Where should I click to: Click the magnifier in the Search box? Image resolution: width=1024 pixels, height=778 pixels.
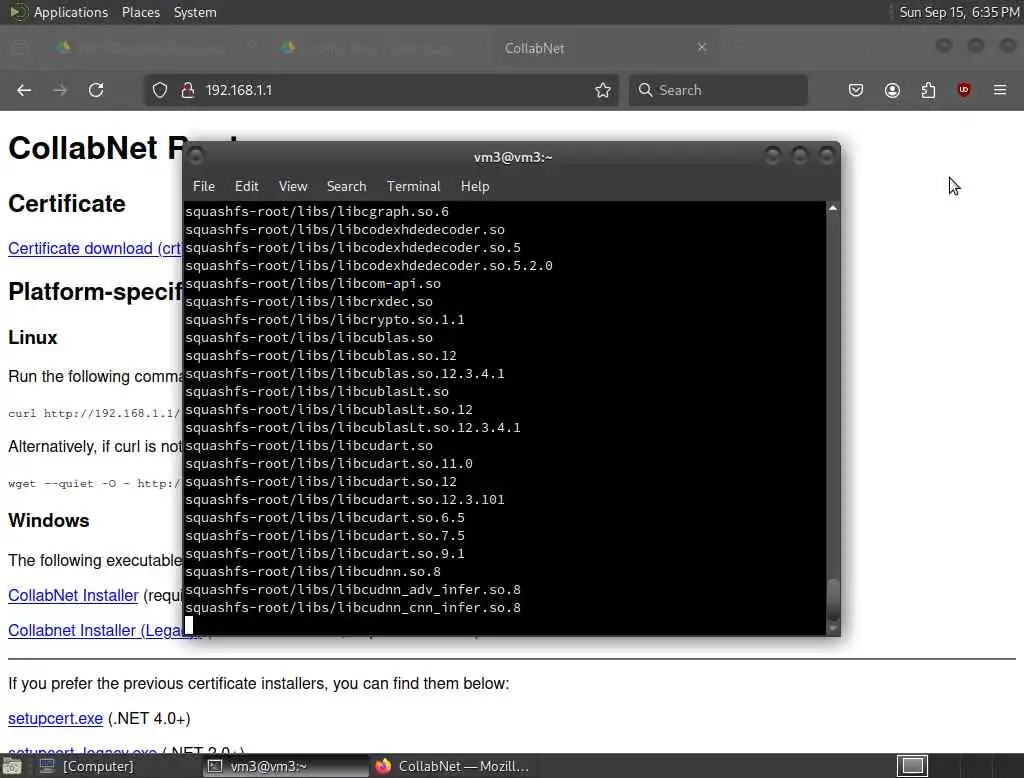645,90
